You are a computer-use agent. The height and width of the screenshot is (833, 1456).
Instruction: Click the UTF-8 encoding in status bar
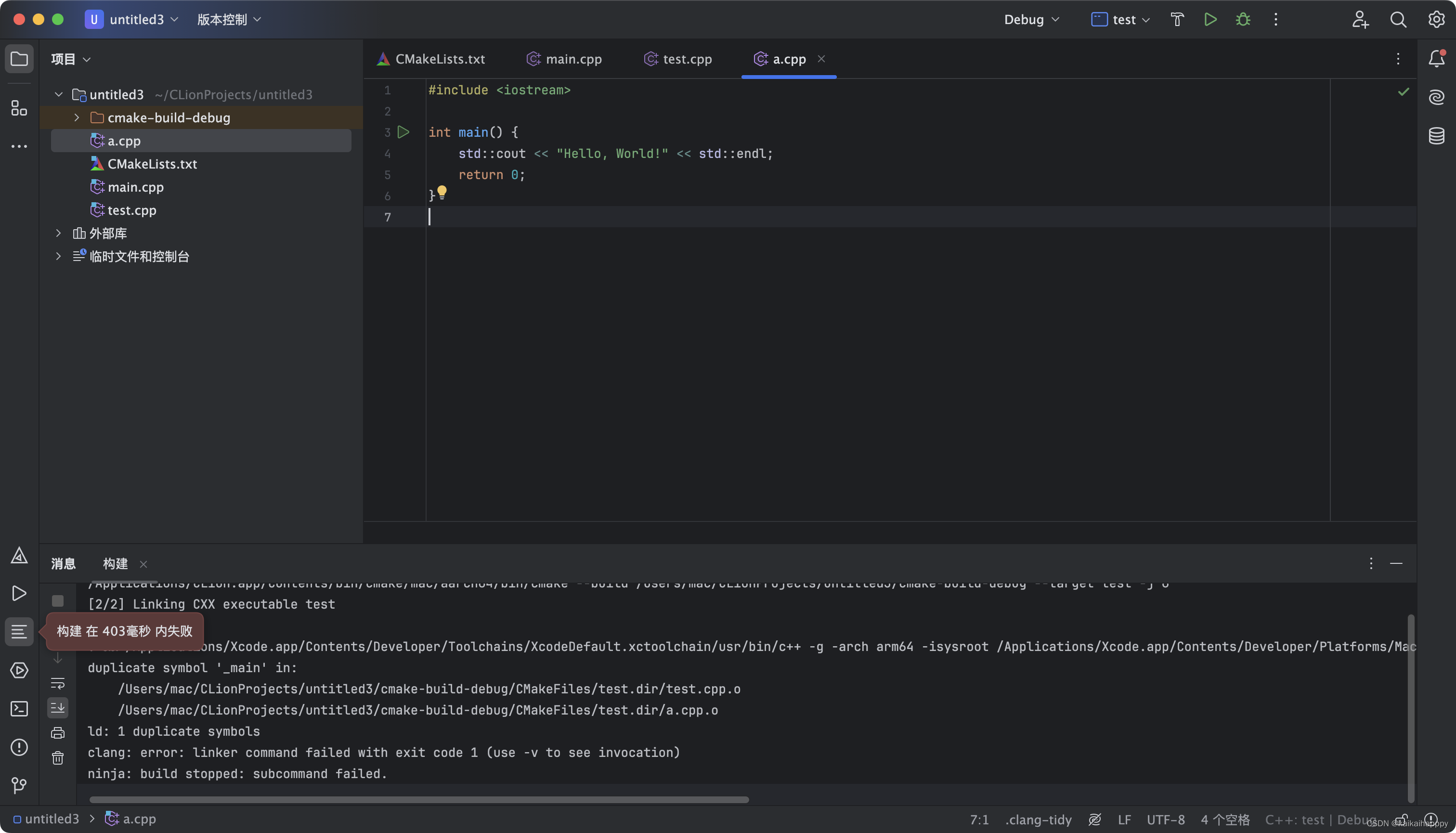click(1165, 819)
